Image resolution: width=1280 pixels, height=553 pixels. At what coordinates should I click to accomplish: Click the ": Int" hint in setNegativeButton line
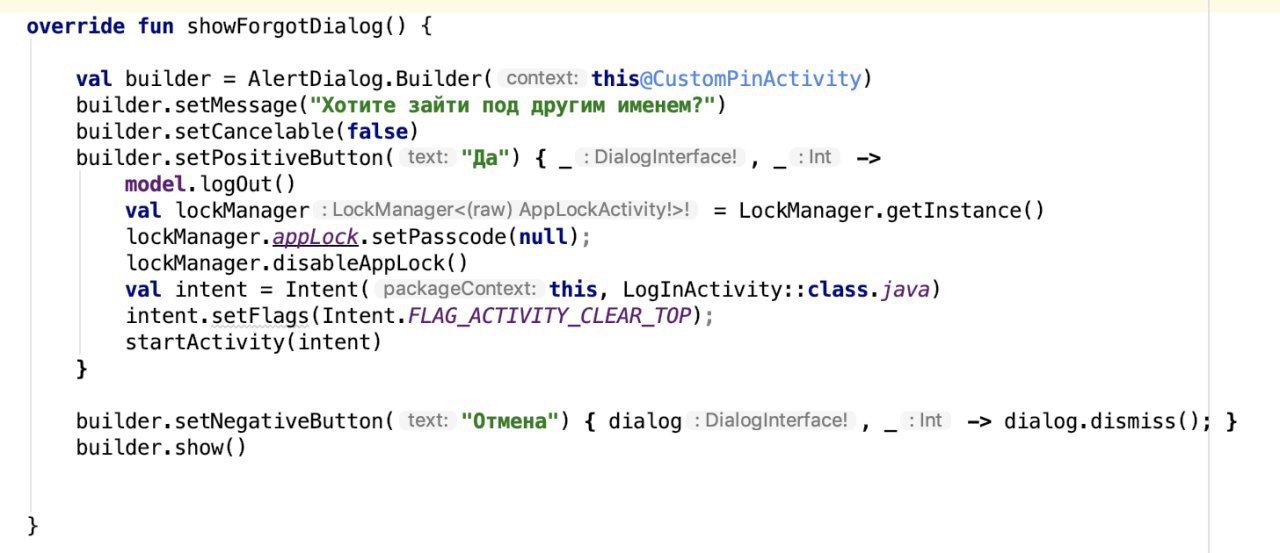(924, 421)
